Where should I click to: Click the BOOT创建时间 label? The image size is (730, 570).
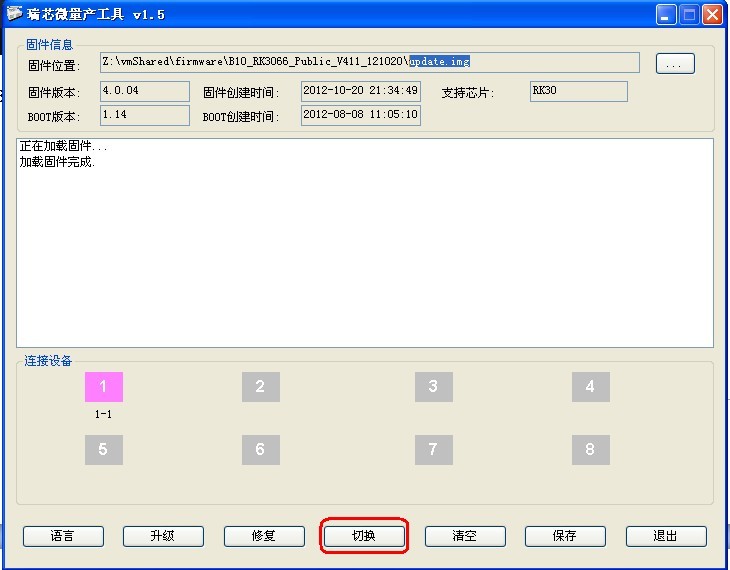pos(241,117)
